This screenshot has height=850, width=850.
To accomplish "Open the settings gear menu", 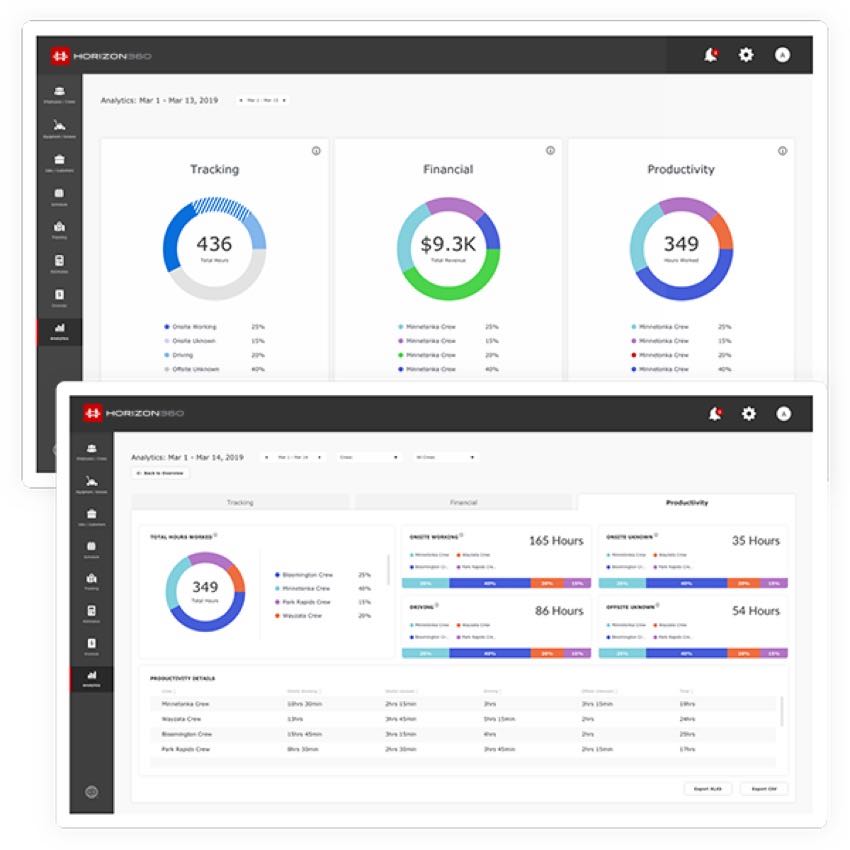I will pyautogui.click(x=747, y=414).
